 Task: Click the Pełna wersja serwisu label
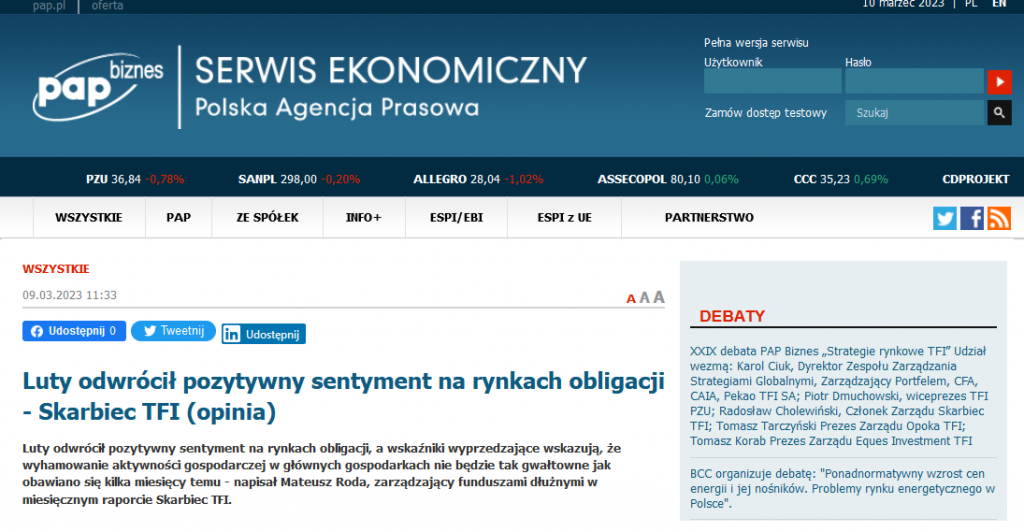point(756,43)
